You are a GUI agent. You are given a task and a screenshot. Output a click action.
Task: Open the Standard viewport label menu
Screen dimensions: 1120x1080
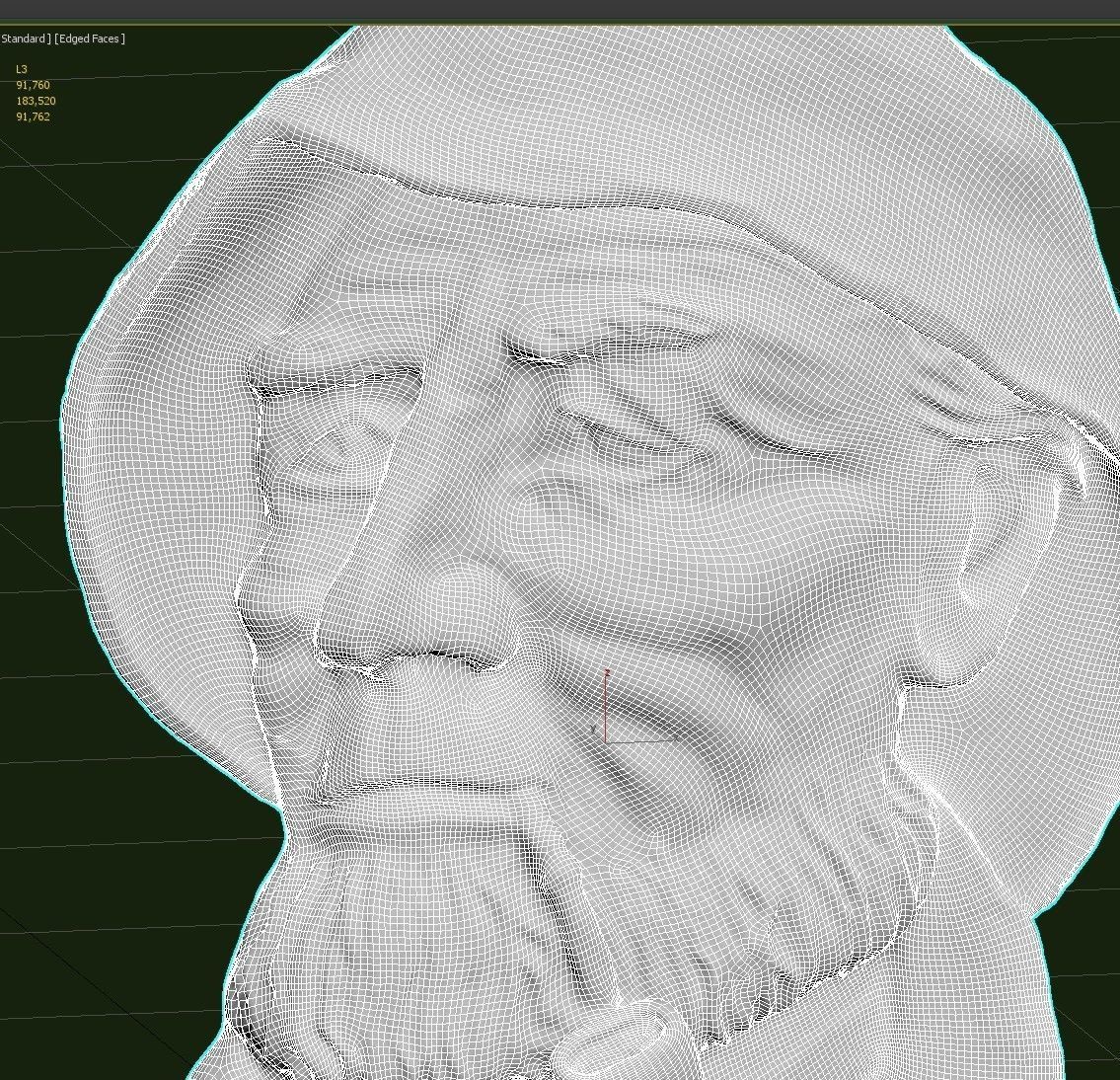click(25, 39)
